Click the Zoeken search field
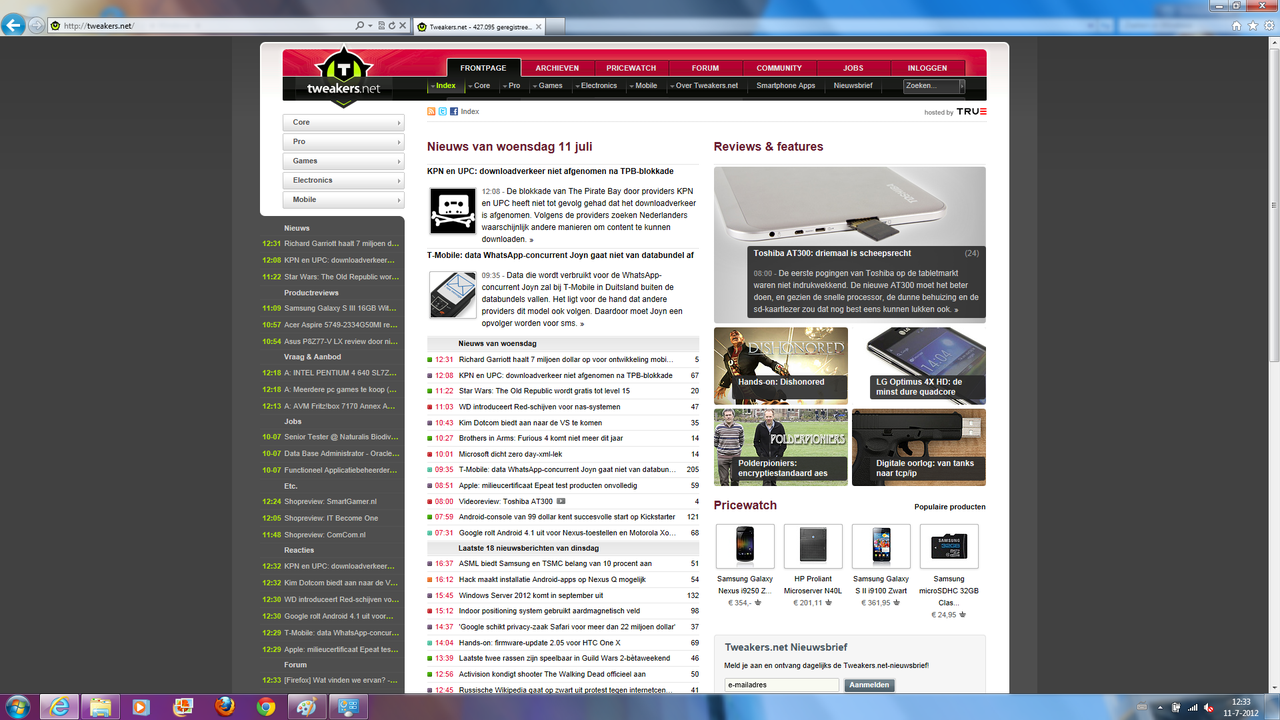This screenshot has width=1280, height=720. pyautogui.click(x=930, y=86)
